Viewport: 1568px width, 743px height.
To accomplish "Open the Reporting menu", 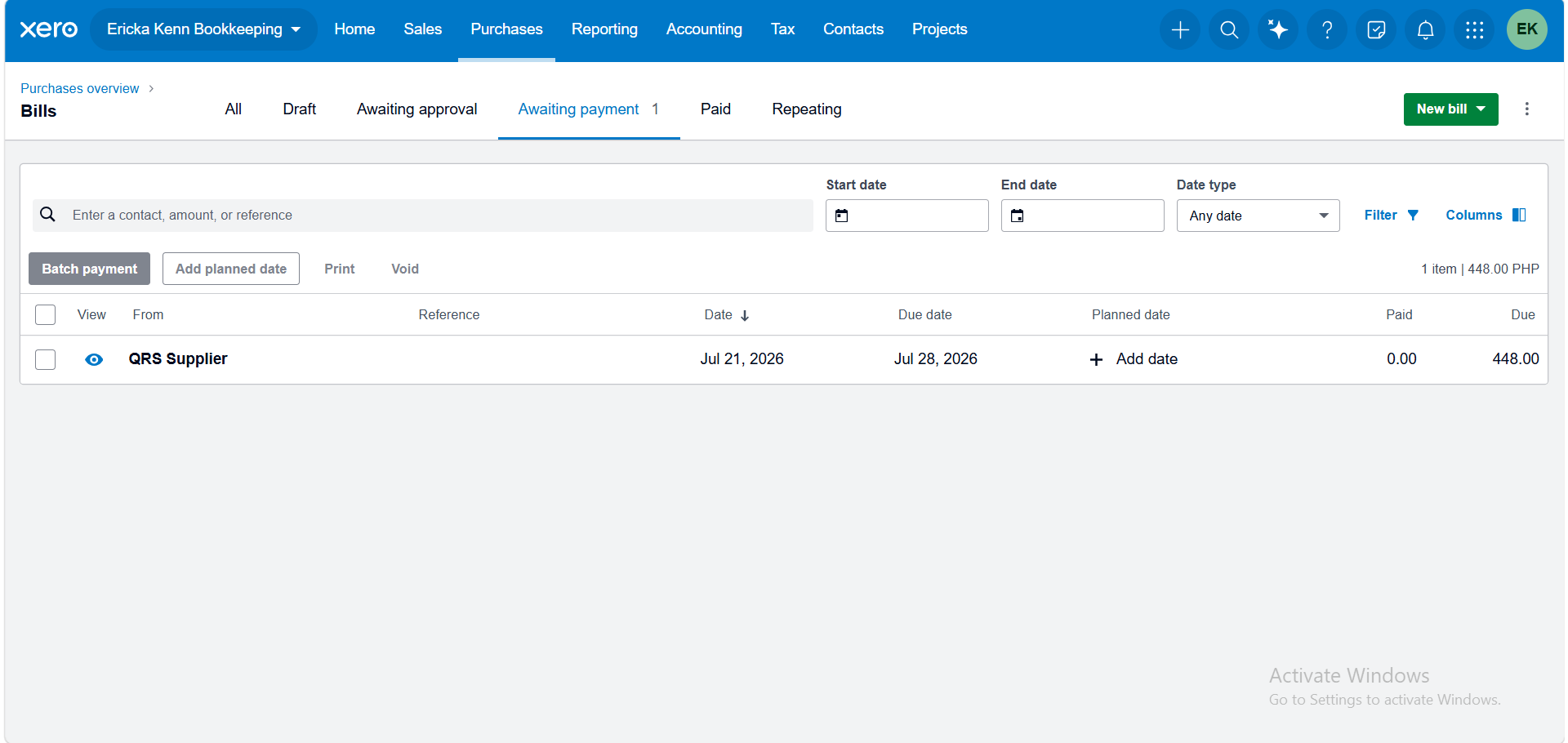I will tap(604, 29).
